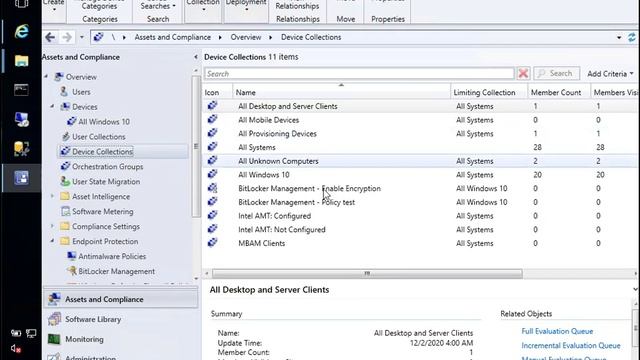Click the network tray icon
Viewport: 640px width, 360px height.
click(31, 333)
